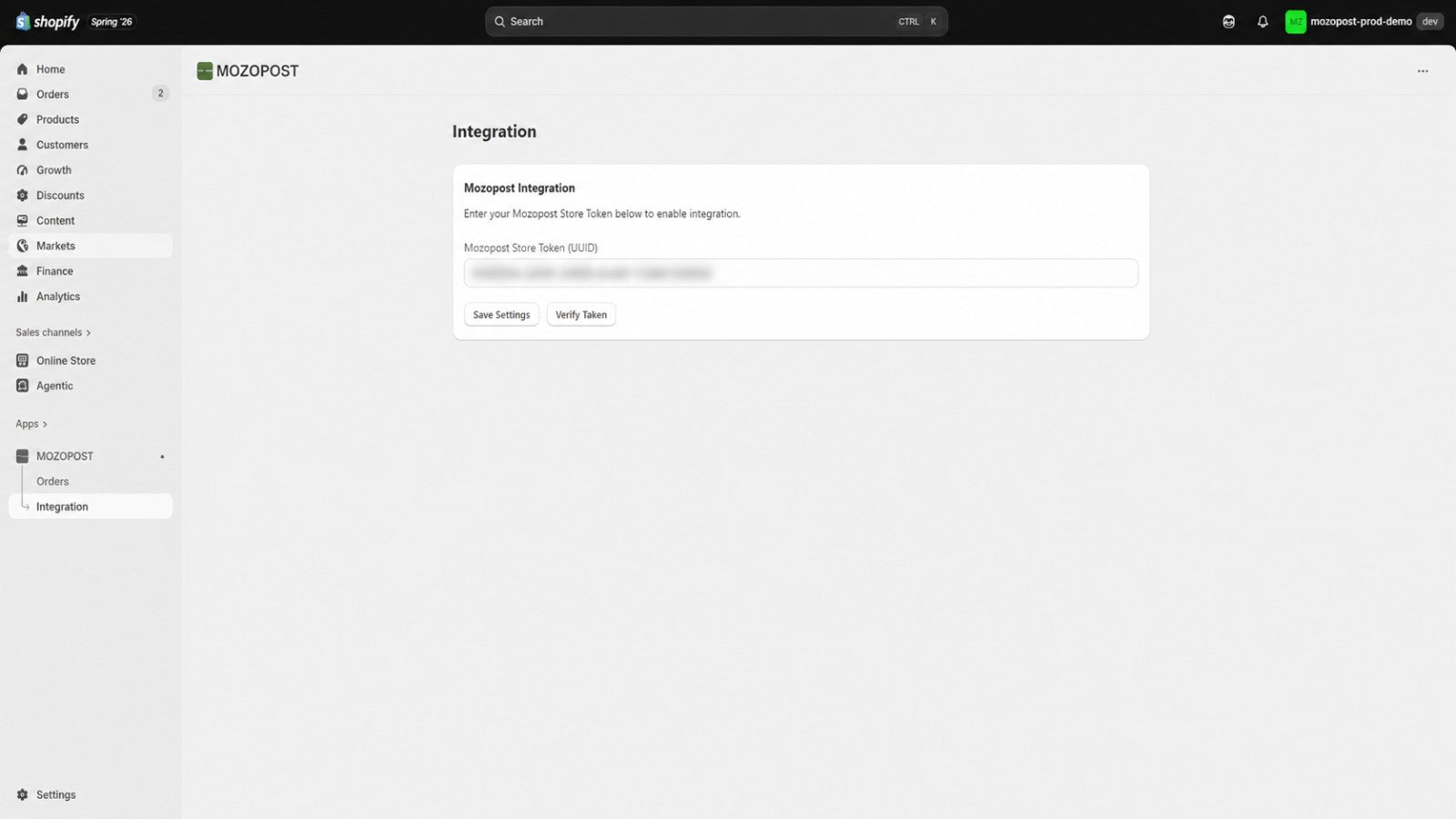
Task: Click the Orders inbox icon
Action: [23, 95]
